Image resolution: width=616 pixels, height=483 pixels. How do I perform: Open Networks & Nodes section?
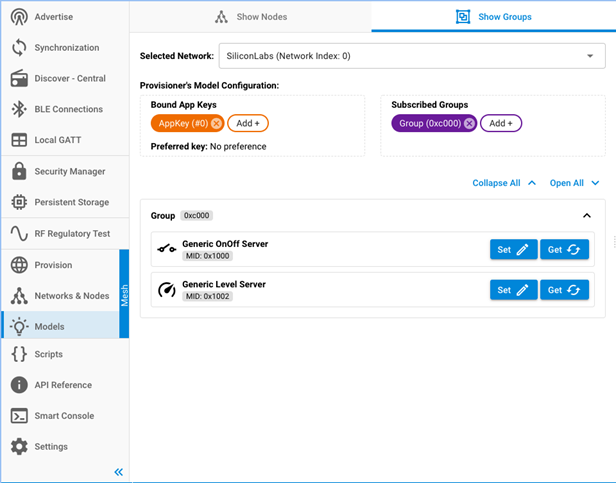[x=71, y=296]
